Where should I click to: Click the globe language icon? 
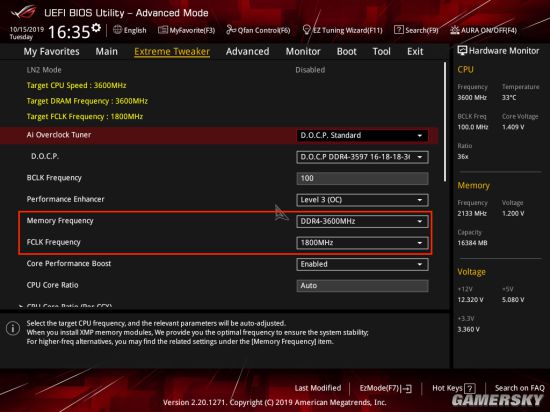point(117,30)
